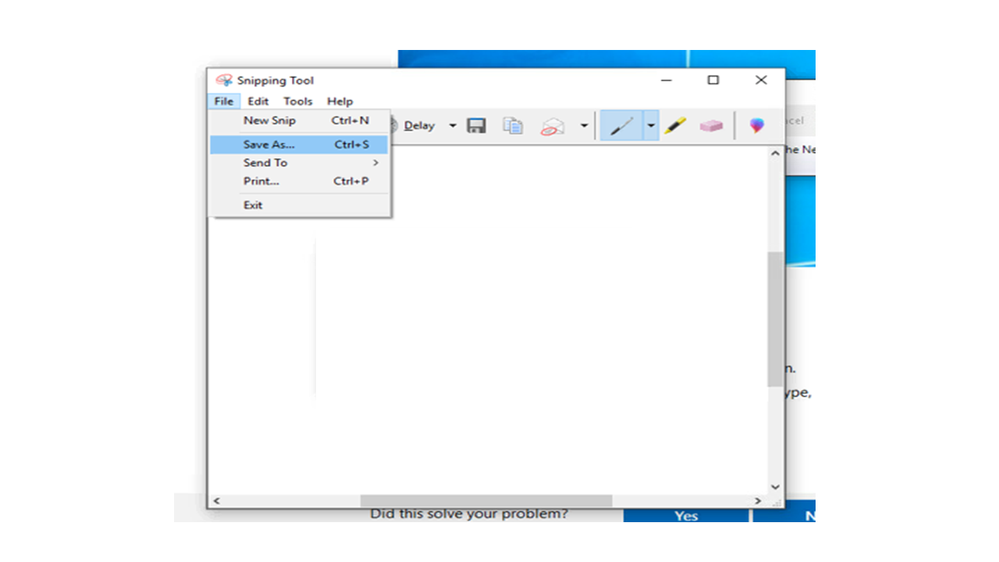Open the Help menu
This screenshot has width=999, height=562.
click(340, 101)
